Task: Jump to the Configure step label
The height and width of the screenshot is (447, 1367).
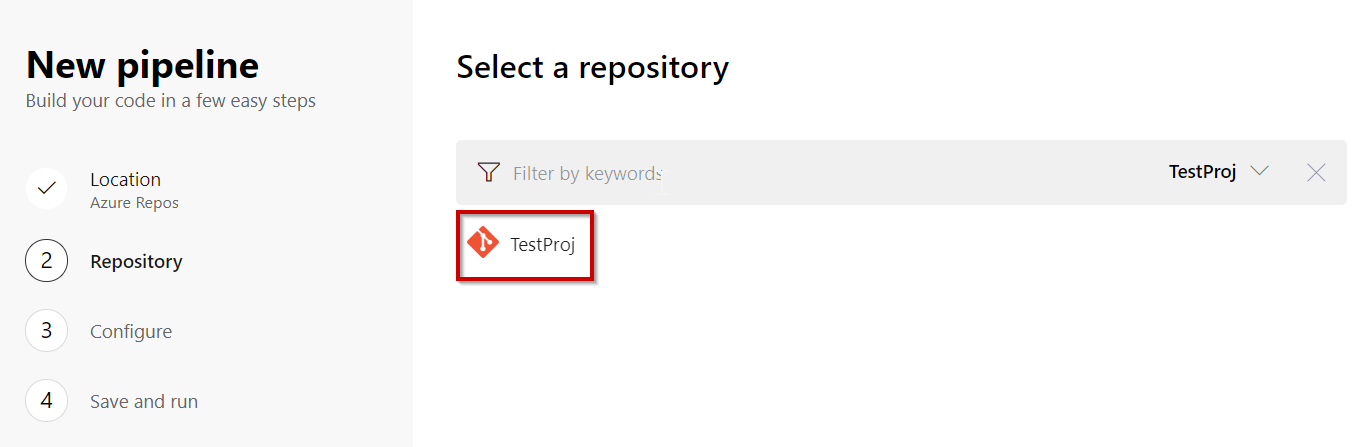Action: click(x=131, y=332)
